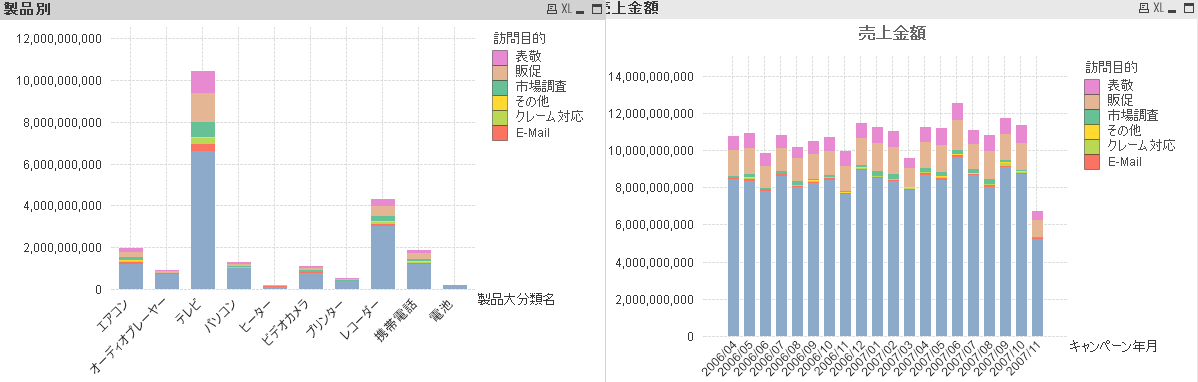Select the テレビ bar in product chart
This screenshot has width=1198, height=382.
[202, 180]
